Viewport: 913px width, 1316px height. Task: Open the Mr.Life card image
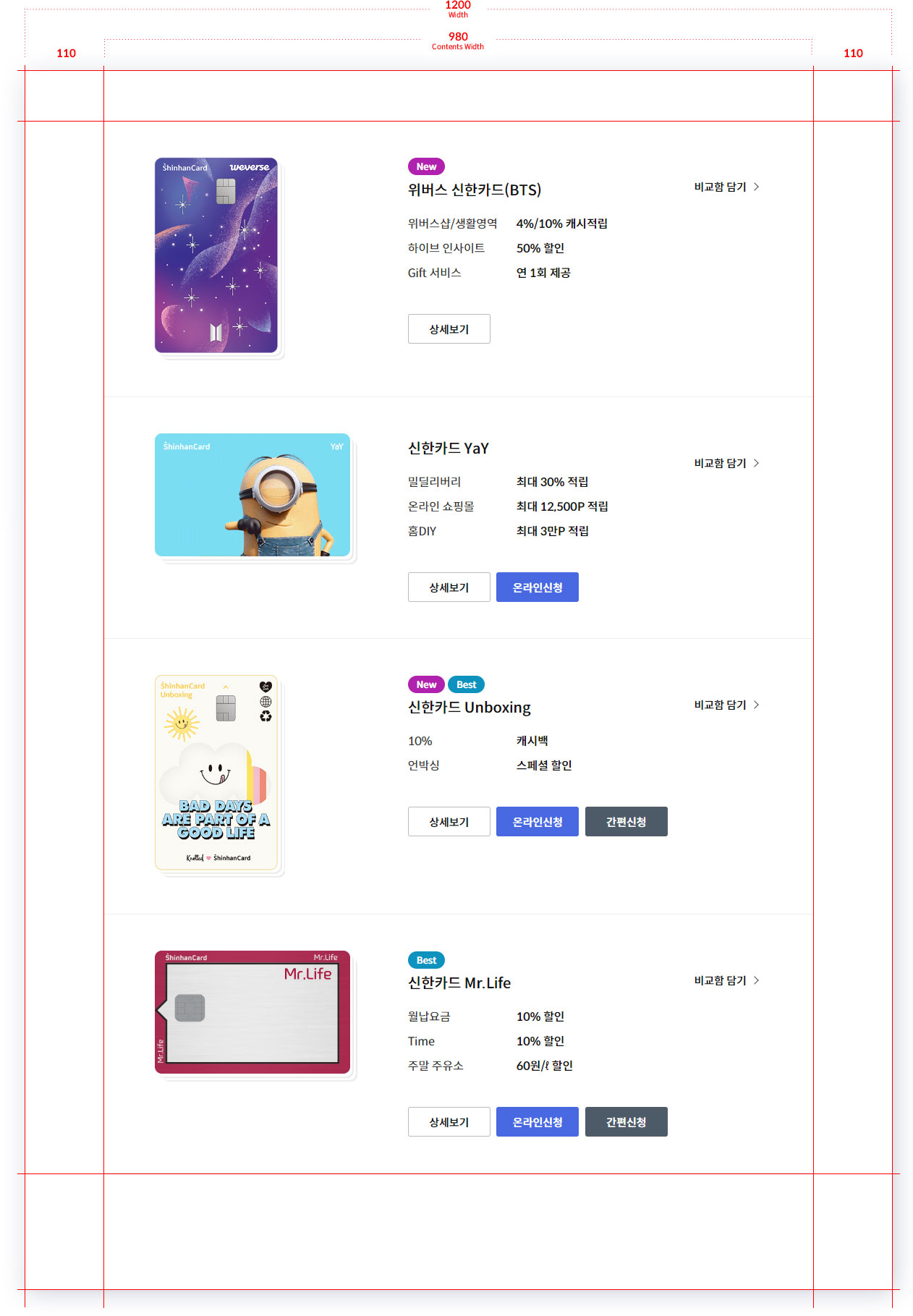click(252, 1012)
